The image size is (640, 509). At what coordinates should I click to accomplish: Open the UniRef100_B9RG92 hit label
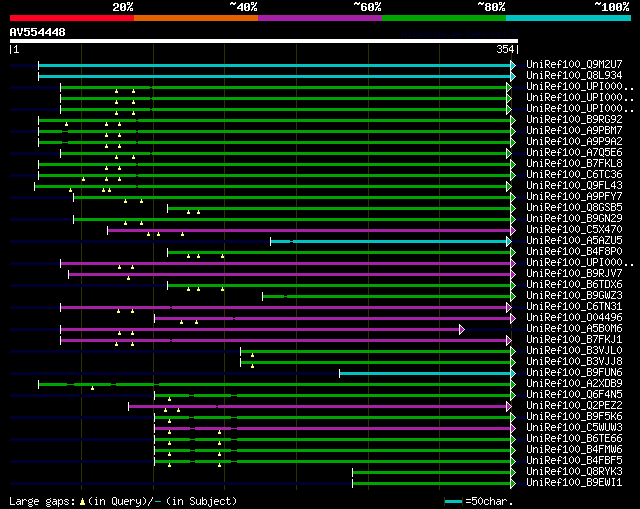point(574,119)
